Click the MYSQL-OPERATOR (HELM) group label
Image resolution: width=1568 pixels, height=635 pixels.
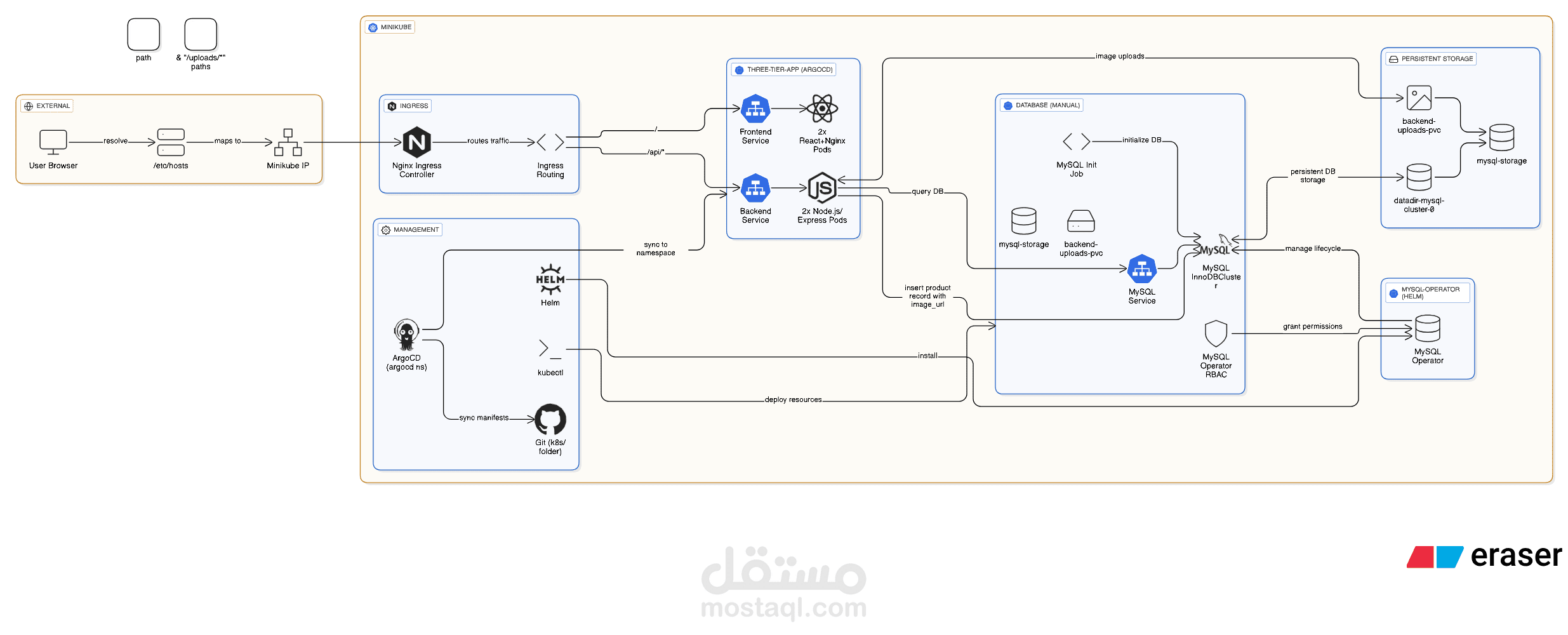point(1427,293)
